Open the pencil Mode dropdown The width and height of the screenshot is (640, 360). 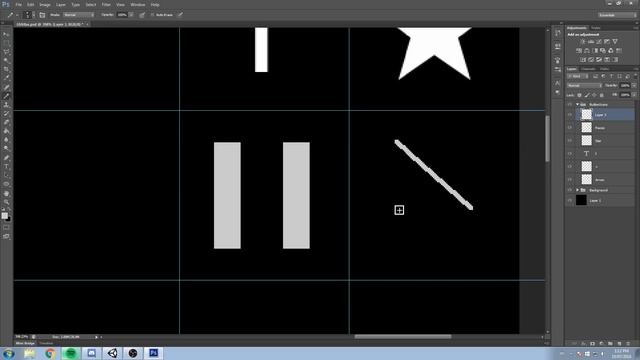pos(78,15)
